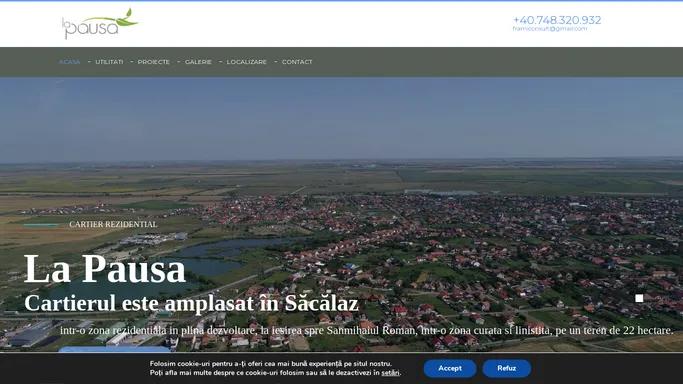Image resolution: width=683 pixels, height=384 pixels.
Task: Select the white slider indicator square
Action: [x=639, y=298]
